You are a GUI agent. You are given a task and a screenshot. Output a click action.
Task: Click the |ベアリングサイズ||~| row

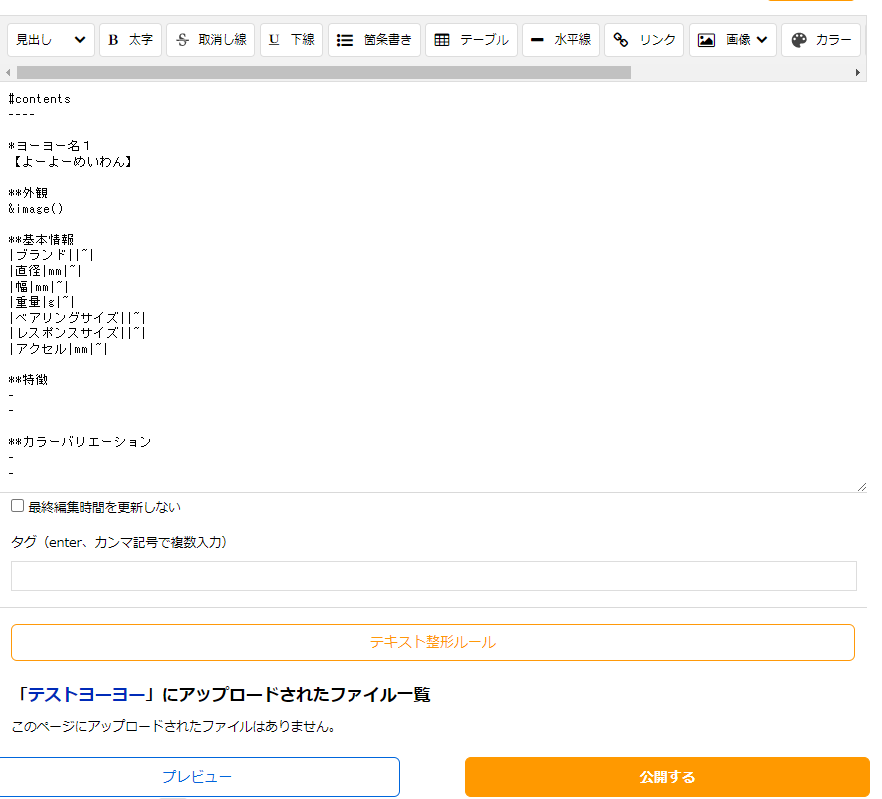point(77,318)
